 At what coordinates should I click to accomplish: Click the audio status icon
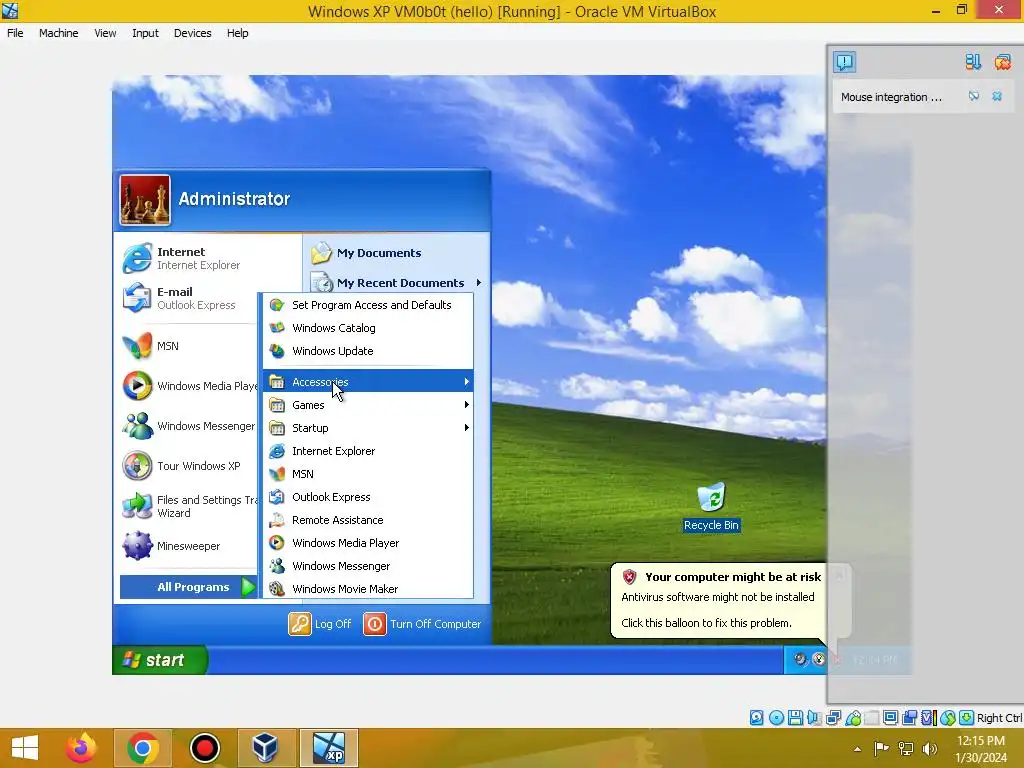pyautogui.click(x=814, y=718)
